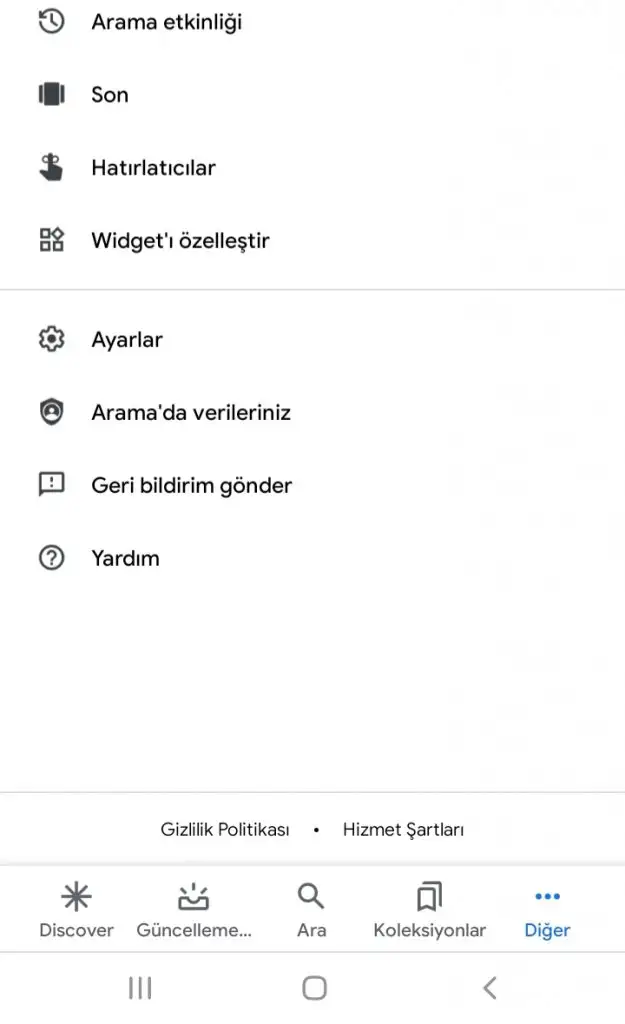Select Widget'ı özelleştir option
625x1024 pixels.
(x=180, y=241)
